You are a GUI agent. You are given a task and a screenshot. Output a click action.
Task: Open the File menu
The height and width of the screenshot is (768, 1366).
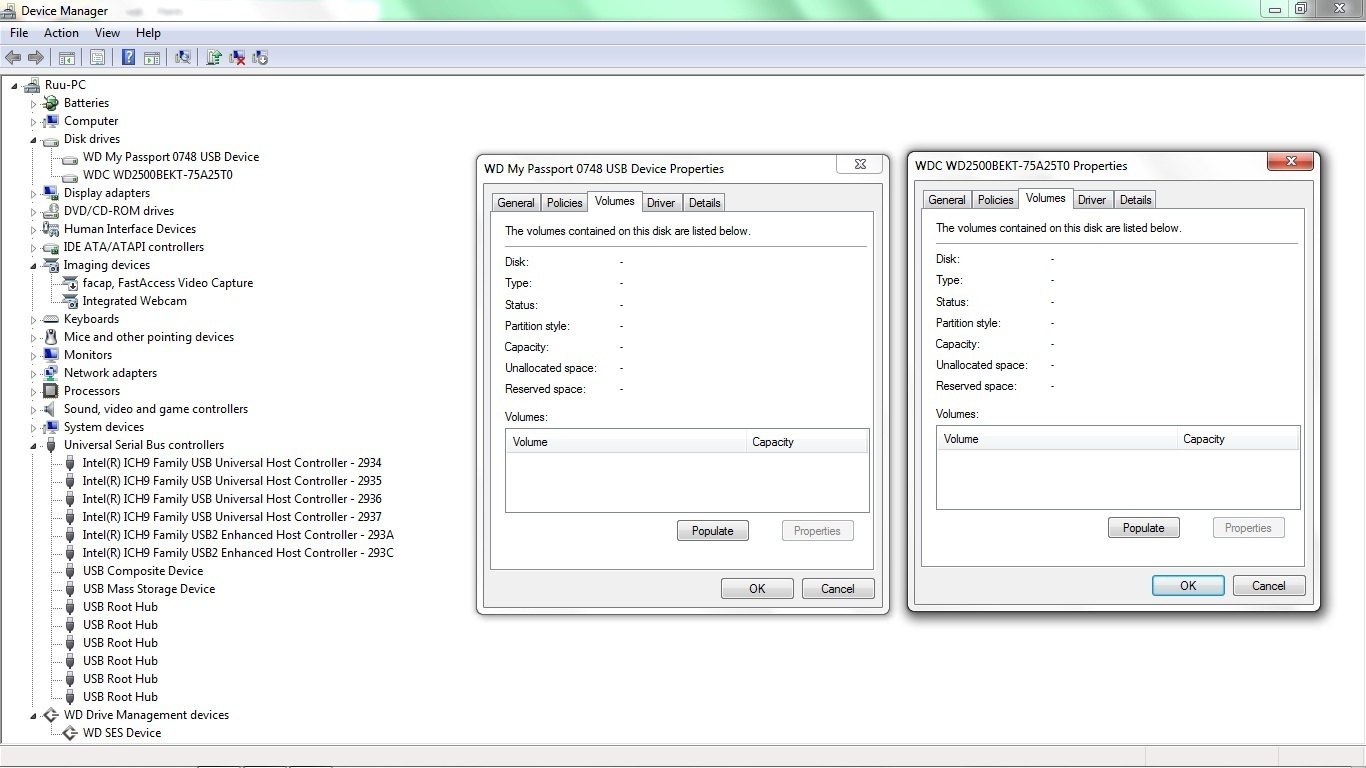pyautogui.click(x=19, y=33)
